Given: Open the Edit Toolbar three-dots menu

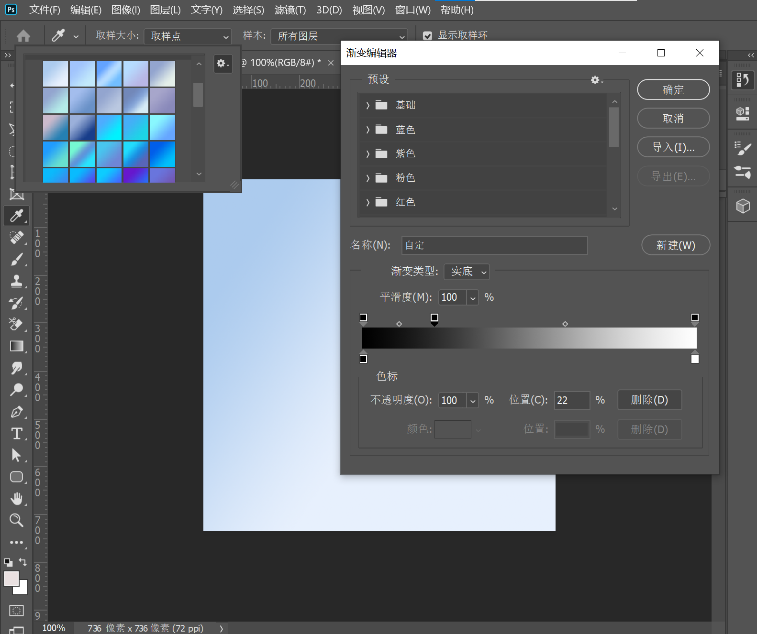Looking at the screenshot, I should tap(16, 542).
